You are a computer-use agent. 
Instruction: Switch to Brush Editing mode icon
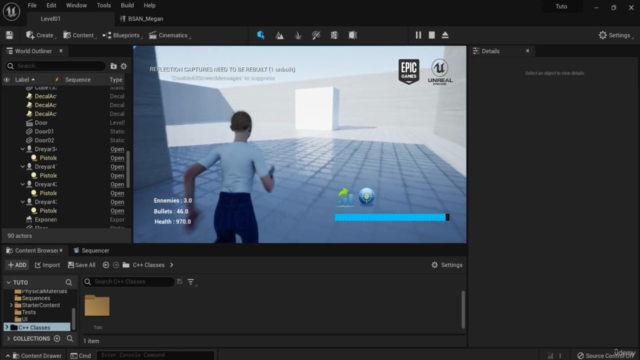pyautogui.click(x=353, y=36)
